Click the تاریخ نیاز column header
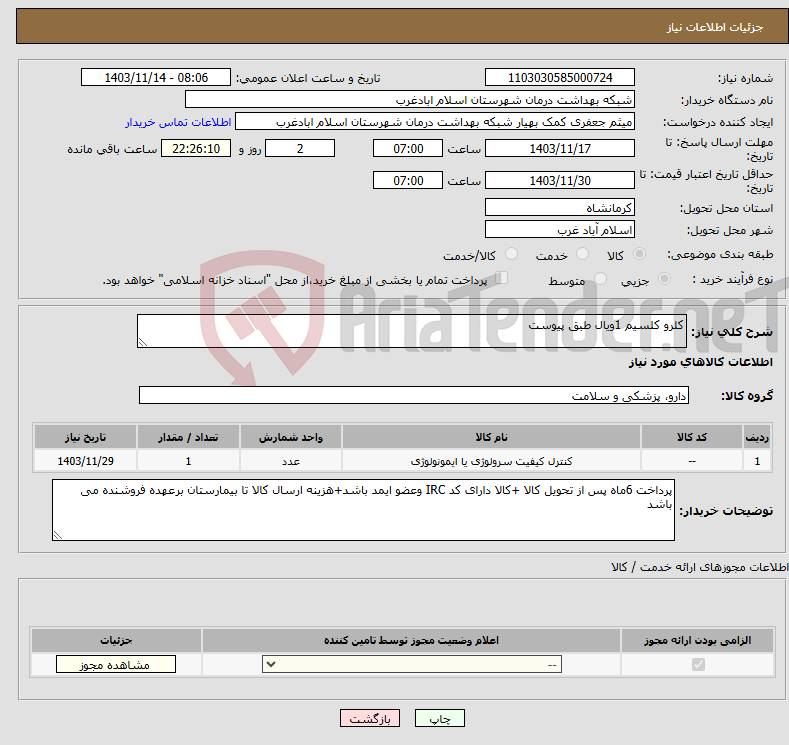The image size is (789, 745). [85, 438]
